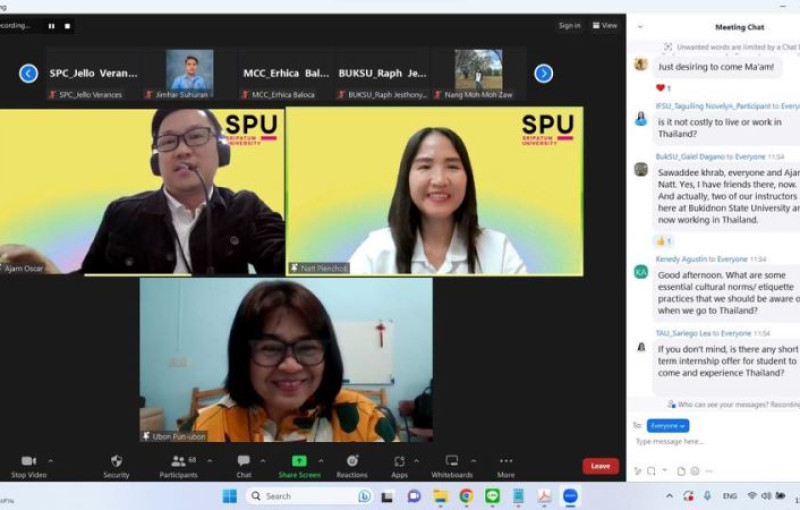800x510 pixels.
Task: Expand participants options arrow
Action: click(x=210, y=461)
